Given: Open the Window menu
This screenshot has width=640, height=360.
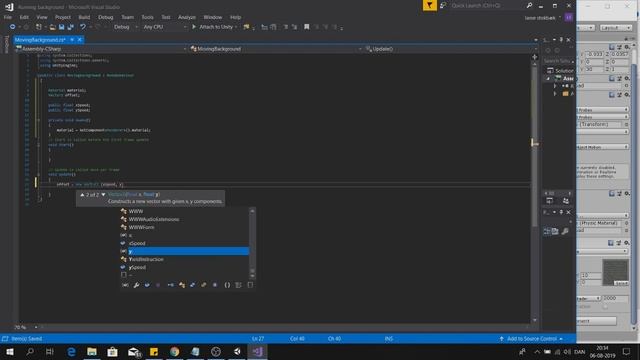Looking at the screenshot, I should [x=213, y=17].
